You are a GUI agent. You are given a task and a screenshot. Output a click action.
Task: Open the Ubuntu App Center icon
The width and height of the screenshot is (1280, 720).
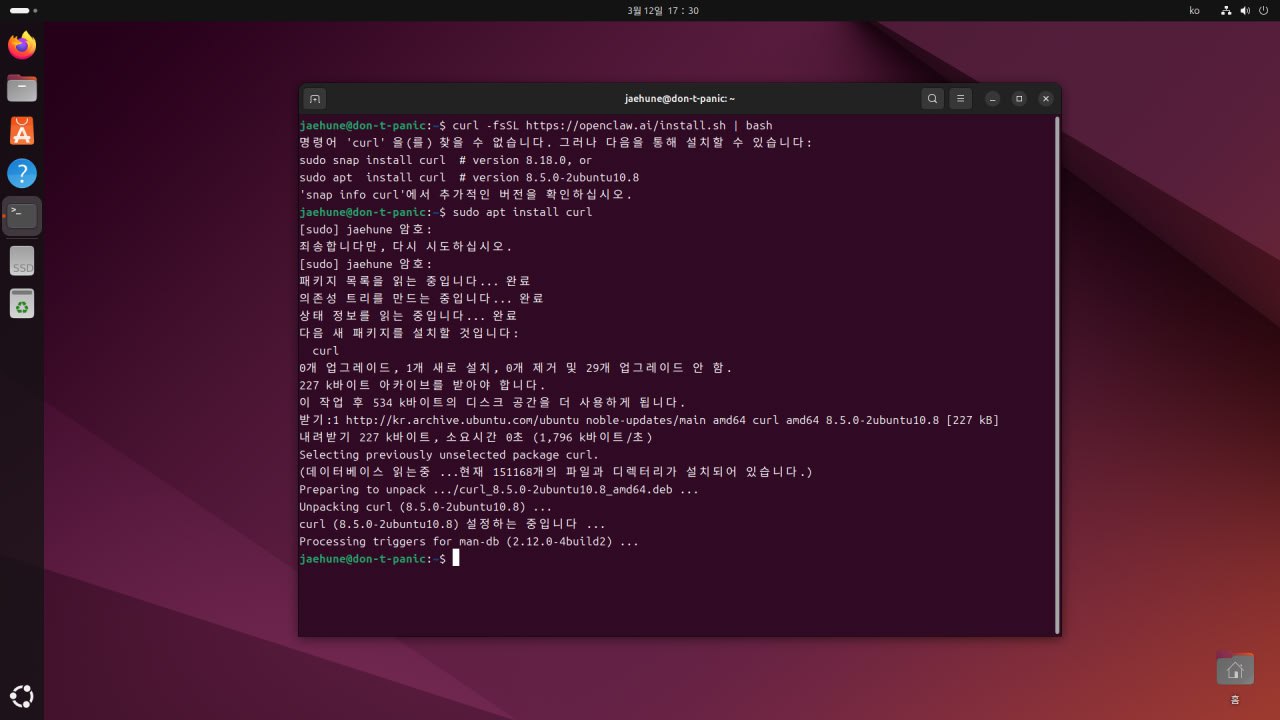(22, 131)
